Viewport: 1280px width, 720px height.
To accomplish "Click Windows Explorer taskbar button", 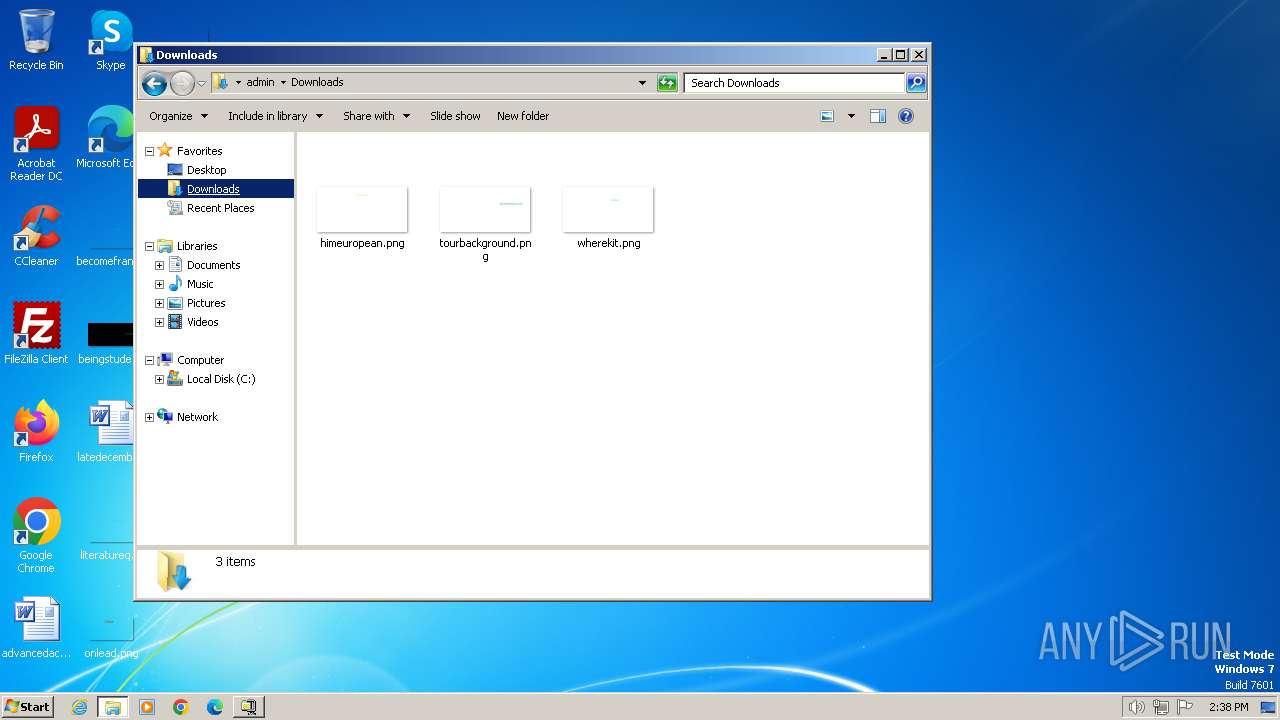I will pyautogui.click(x=113, y=707).
